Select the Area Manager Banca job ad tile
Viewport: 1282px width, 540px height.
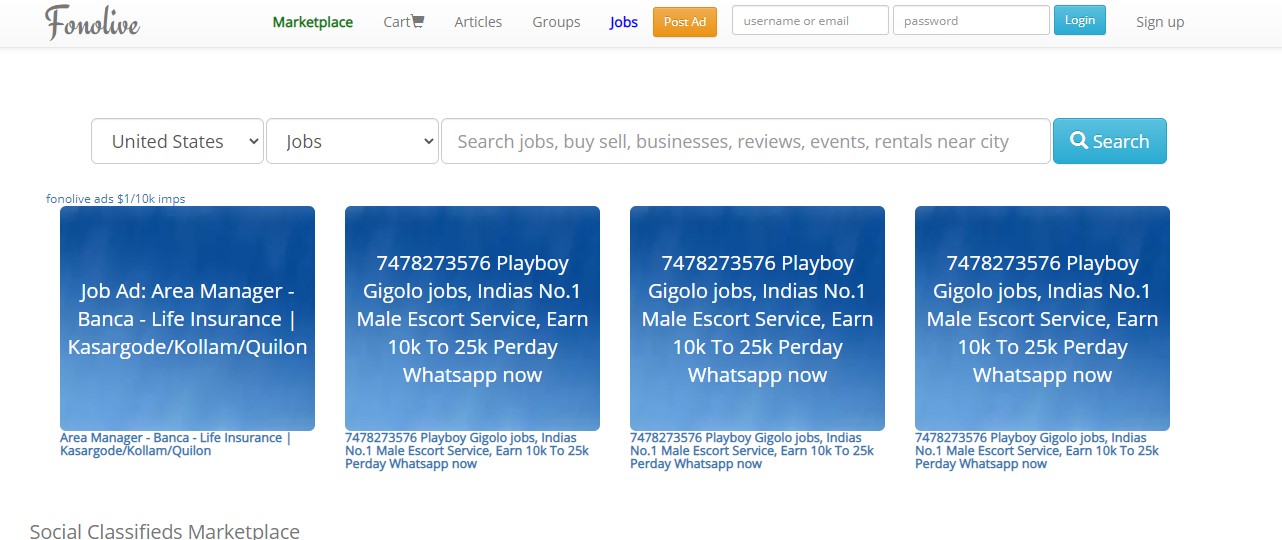click(187, 318)
